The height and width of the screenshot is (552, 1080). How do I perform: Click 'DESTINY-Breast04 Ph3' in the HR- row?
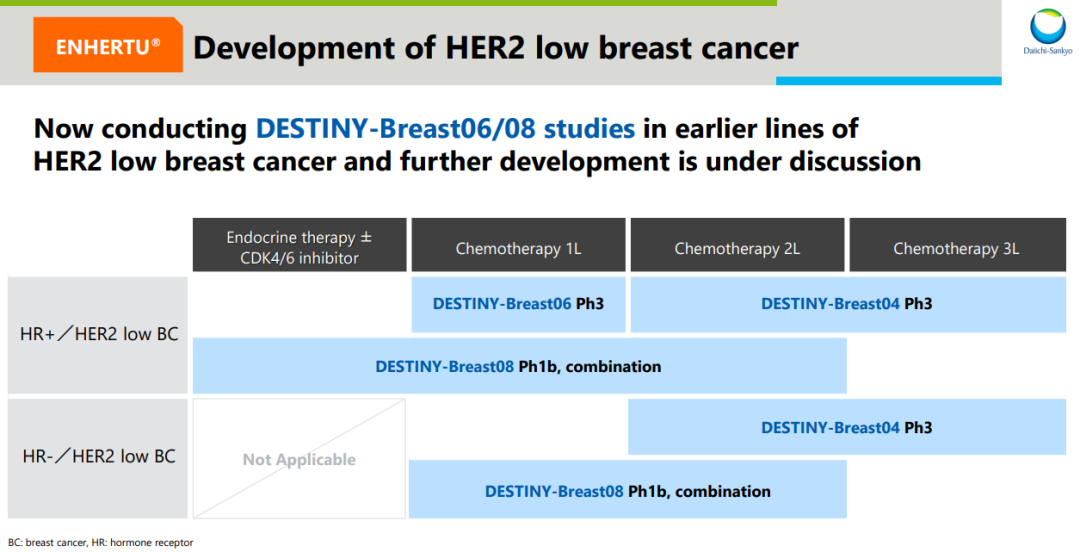click(x=847, y=427)
